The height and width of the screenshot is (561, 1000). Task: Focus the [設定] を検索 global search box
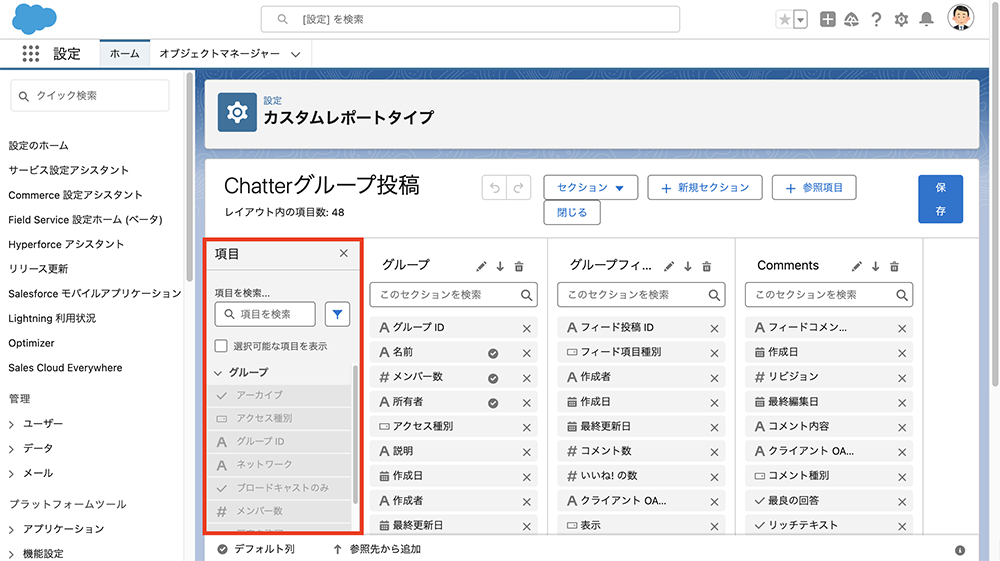click(x=470, y=19)
